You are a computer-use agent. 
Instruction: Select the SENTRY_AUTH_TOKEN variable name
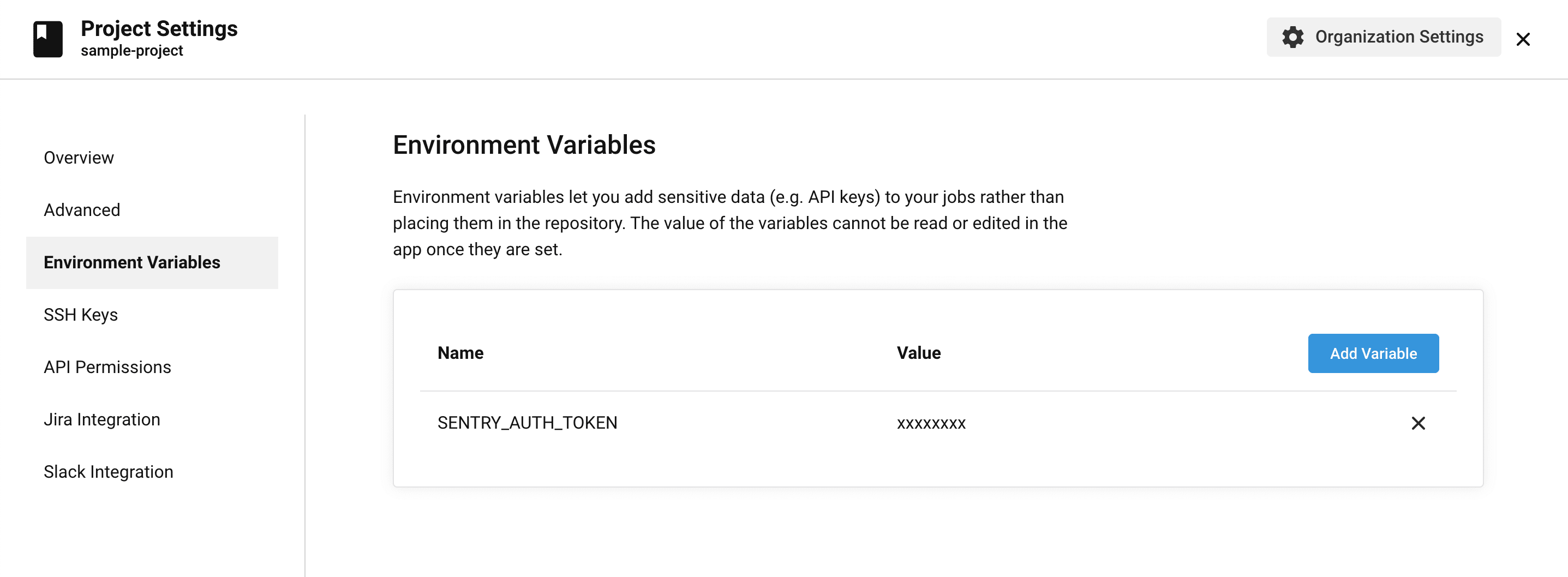[x=527, y=423]
